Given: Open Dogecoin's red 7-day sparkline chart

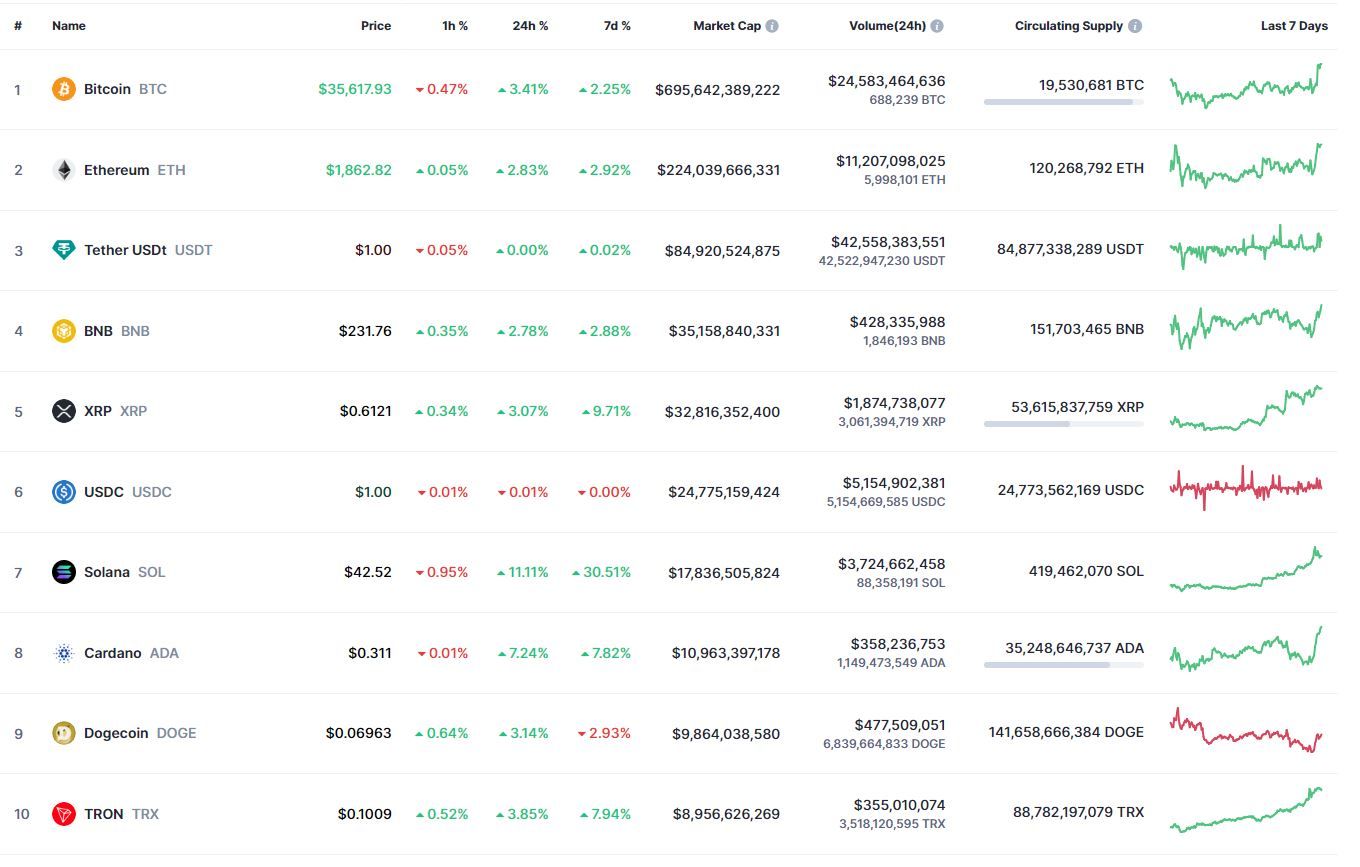Looking at the screenshot, I should pyautogui.click(x=1246, y=731).
